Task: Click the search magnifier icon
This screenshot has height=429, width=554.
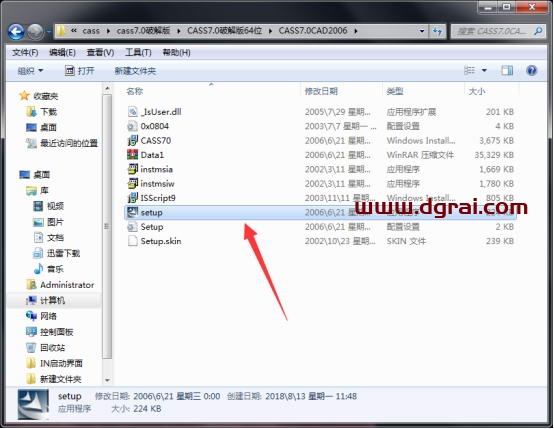Action: pos(538,31)
